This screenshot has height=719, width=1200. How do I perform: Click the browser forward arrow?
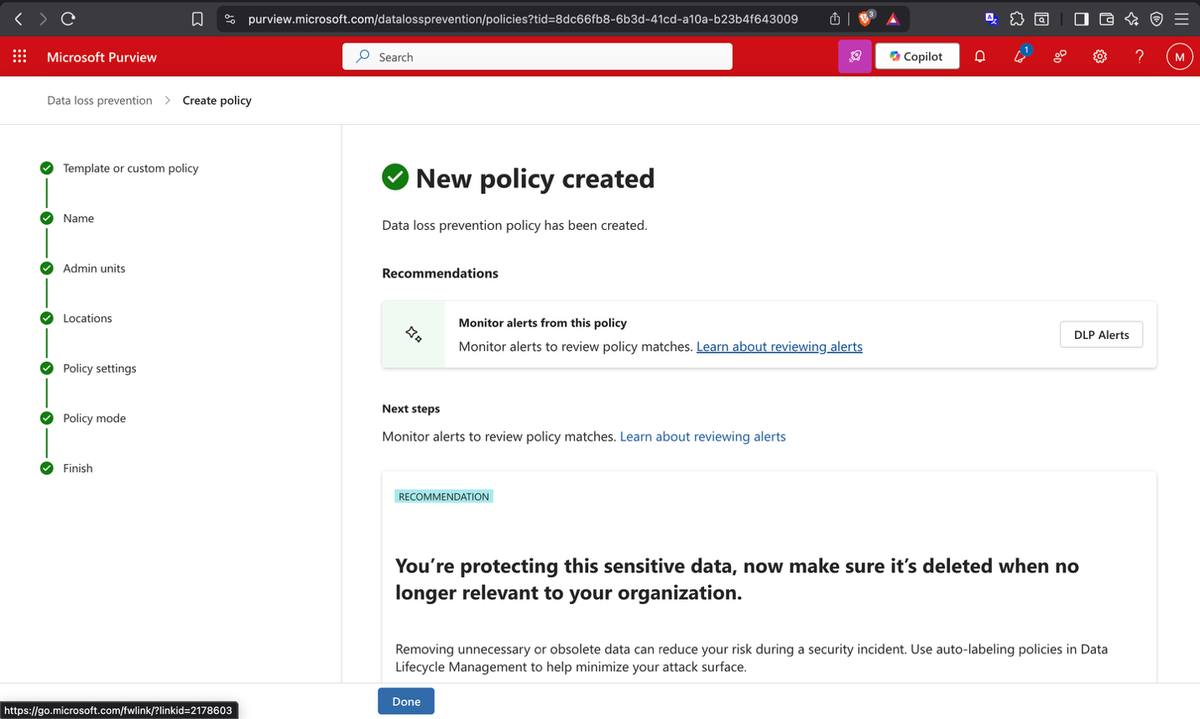(x=43, y=18)
